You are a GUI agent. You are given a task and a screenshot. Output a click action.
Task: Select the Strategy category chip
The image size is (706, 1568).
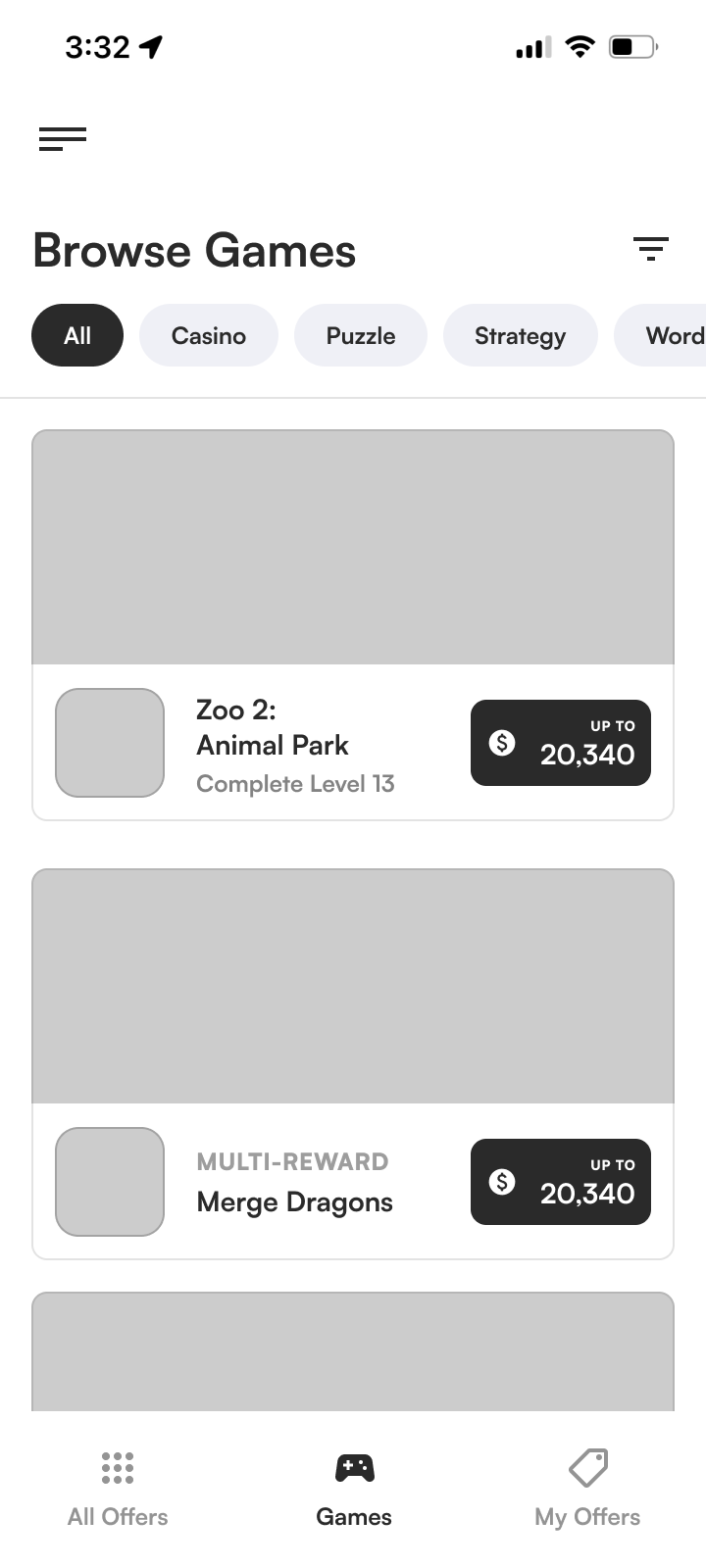[x=520, y=335]
